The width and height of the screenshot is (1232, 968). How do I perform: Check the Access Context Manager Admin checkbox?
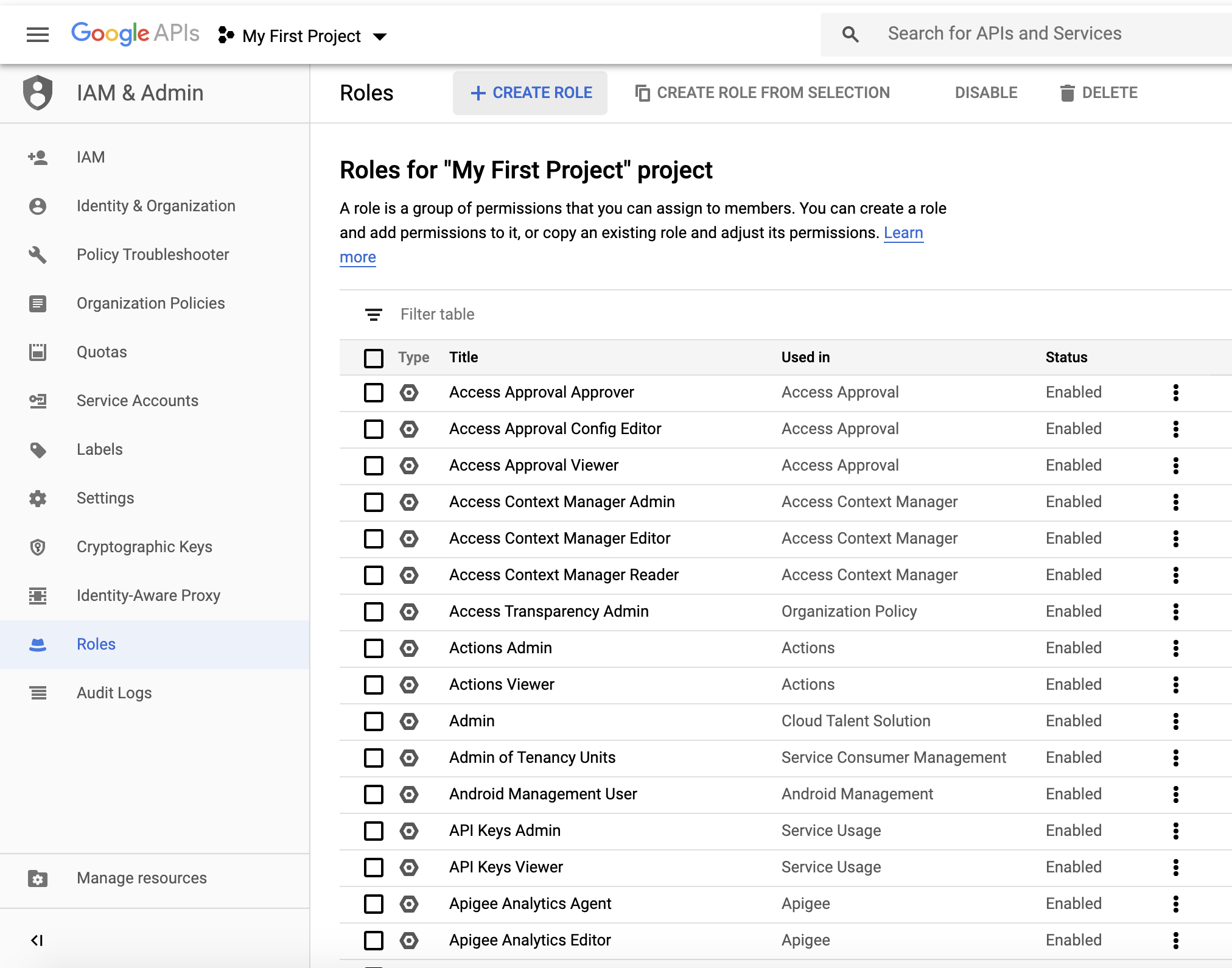tap(374, 502)
